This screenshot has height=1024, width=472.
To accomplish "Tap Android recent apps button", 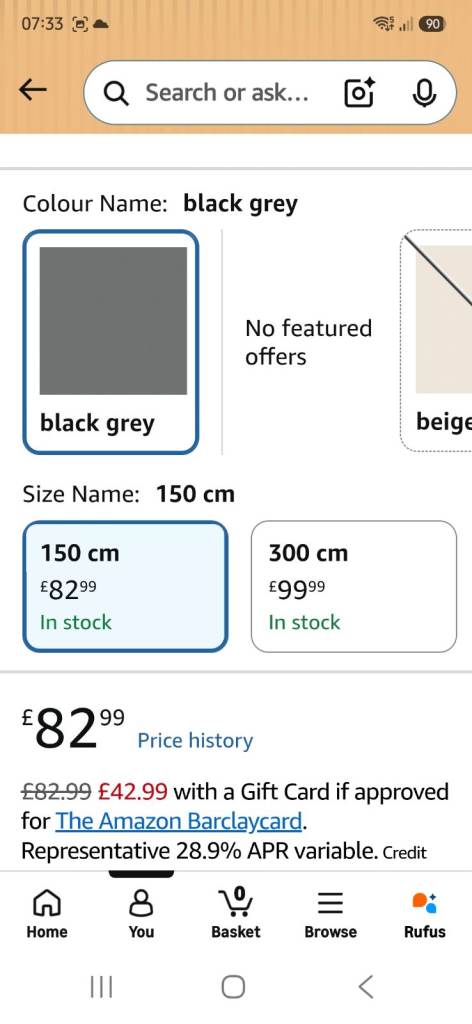I will (x=101, y=986).
